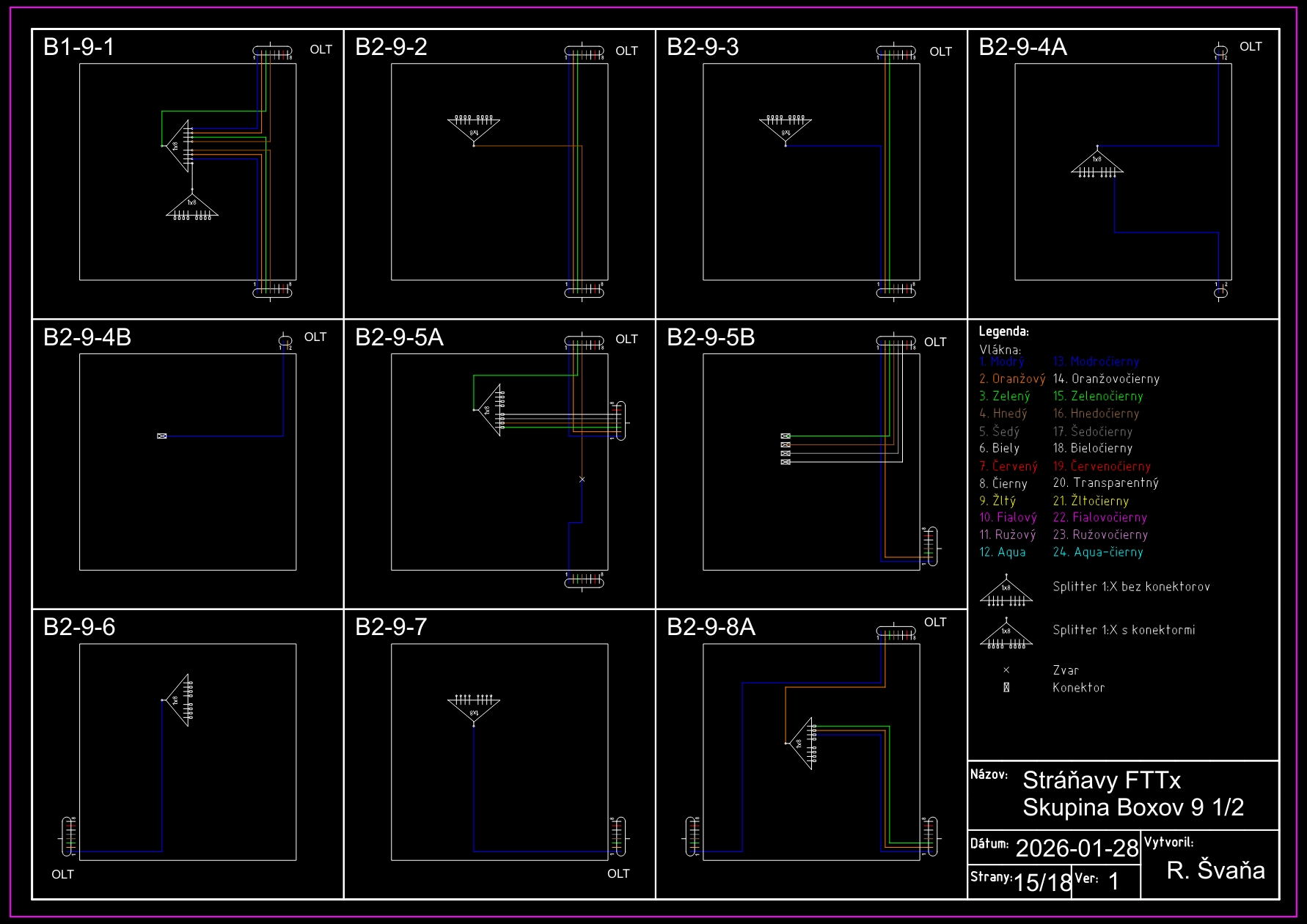Viewport: 1307px width, 924px height.
Task: Click the top cable connector of box B2-9-3
Action: tap(896, 52)
